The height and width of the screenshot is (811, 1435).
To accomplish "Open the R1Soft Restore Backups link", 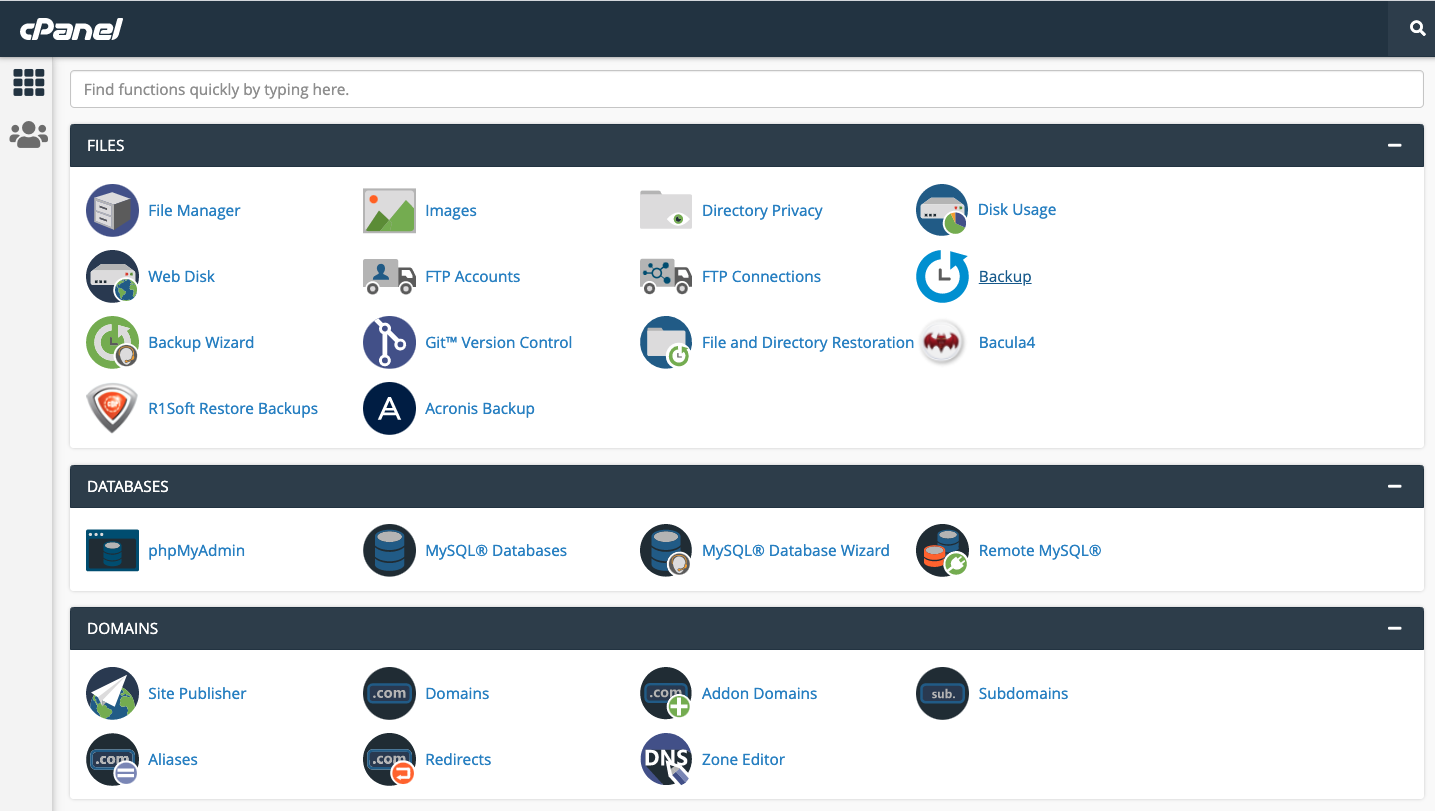I will point(233,408).
